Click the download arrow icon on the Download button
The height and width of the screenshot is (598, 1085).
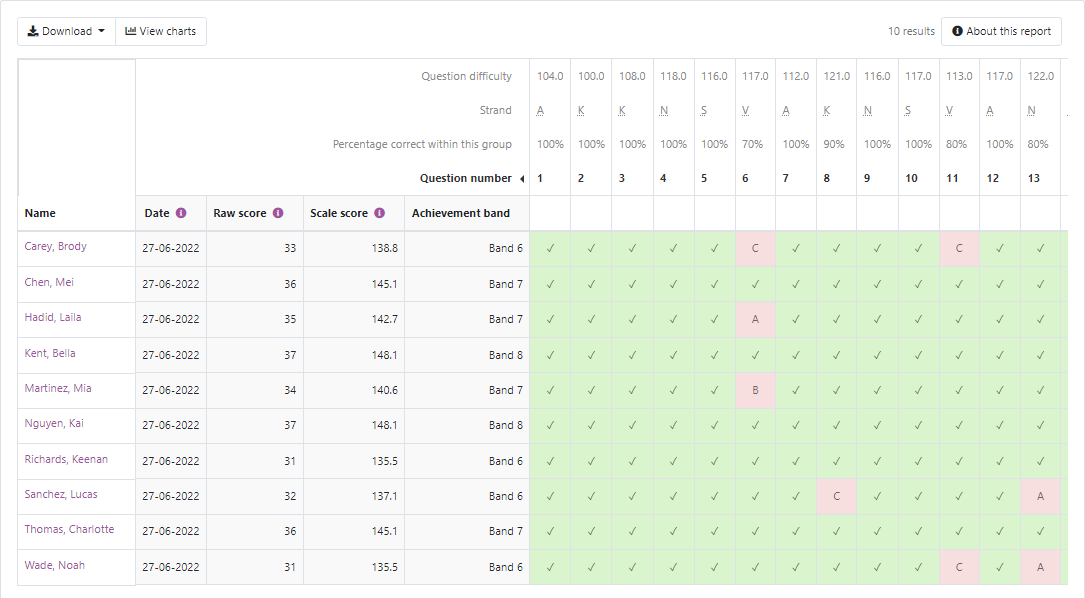click(31, 31)
